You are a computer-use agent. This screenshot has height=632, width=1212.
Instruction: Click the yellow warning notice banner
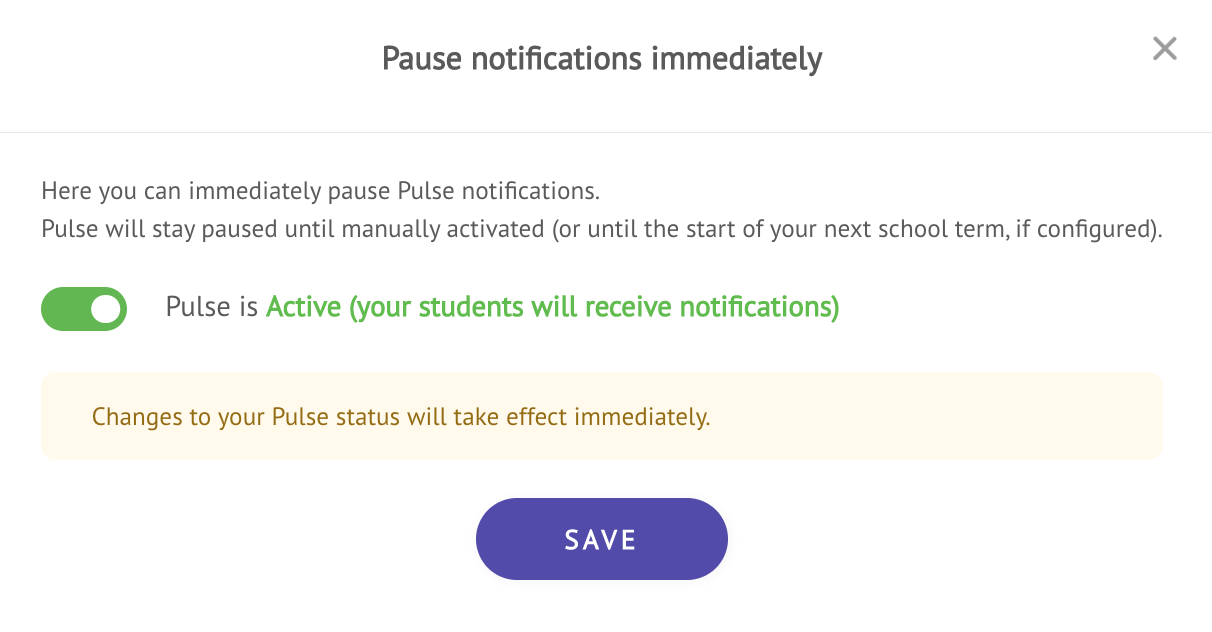[601, 416]
